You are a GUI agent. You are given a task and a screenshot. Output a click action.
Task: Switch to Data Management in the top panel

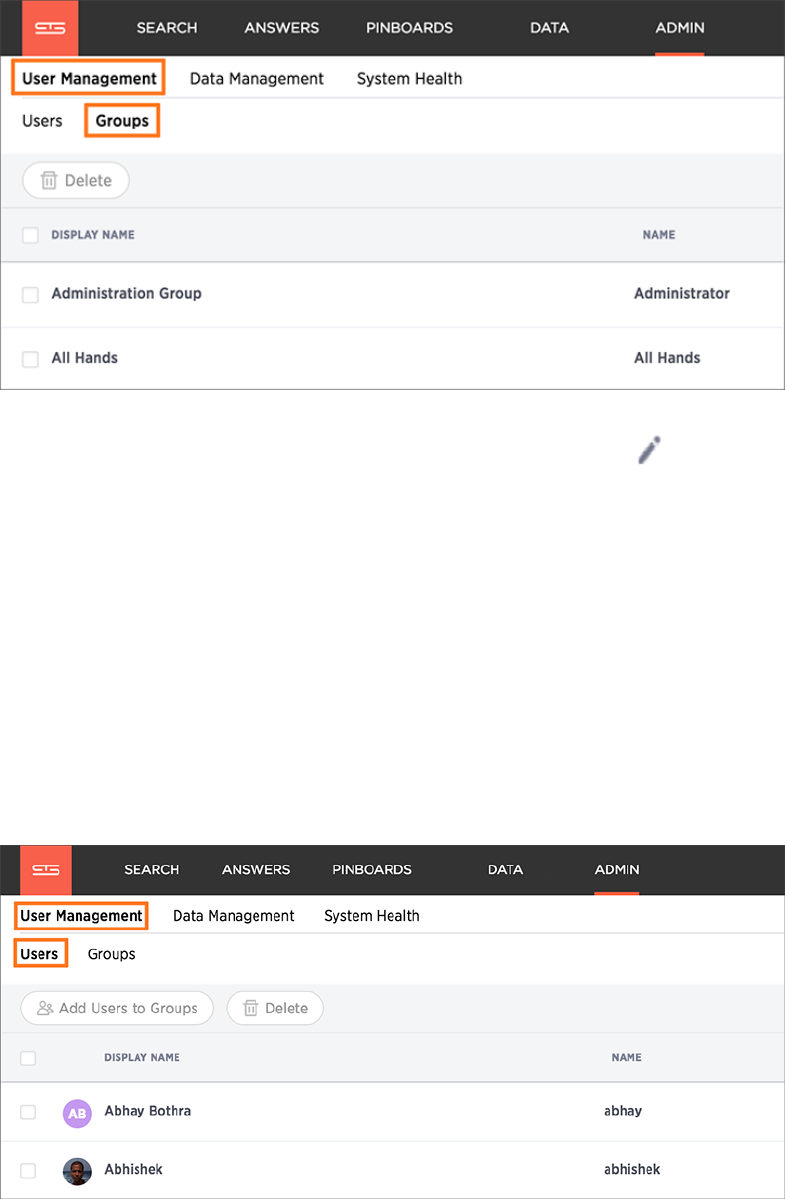[x=257, y=79]
